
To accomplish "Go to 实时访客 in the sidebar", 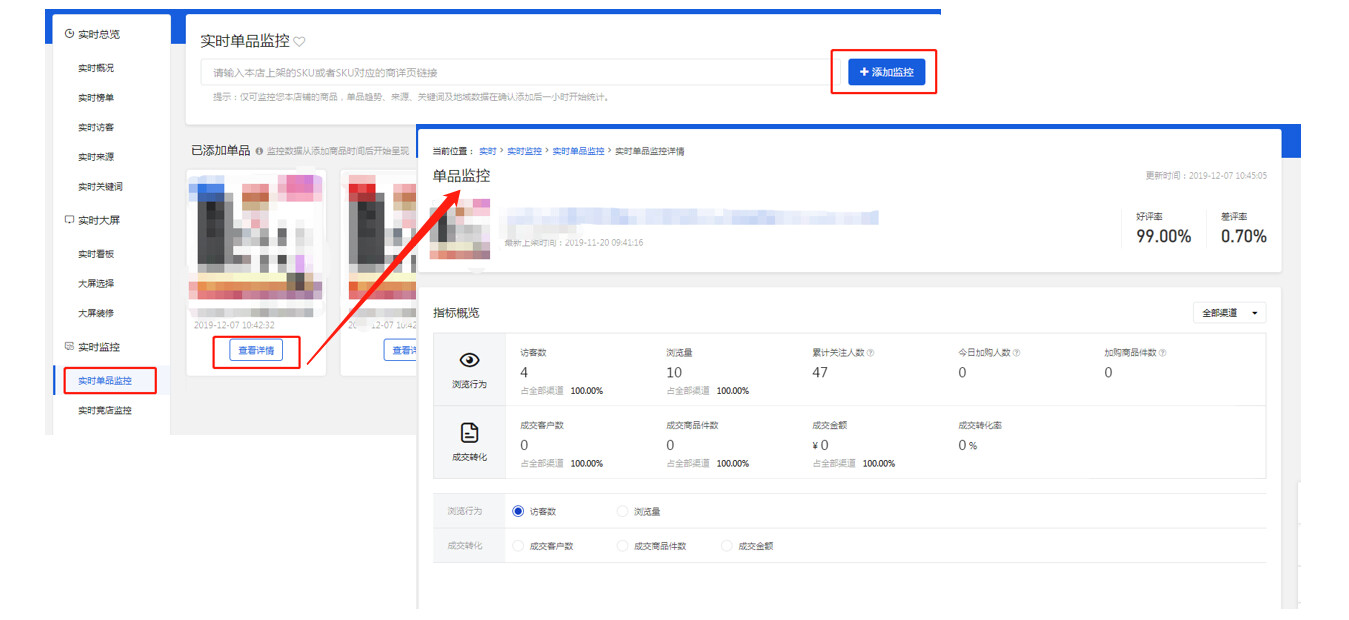I will point(96,127).
